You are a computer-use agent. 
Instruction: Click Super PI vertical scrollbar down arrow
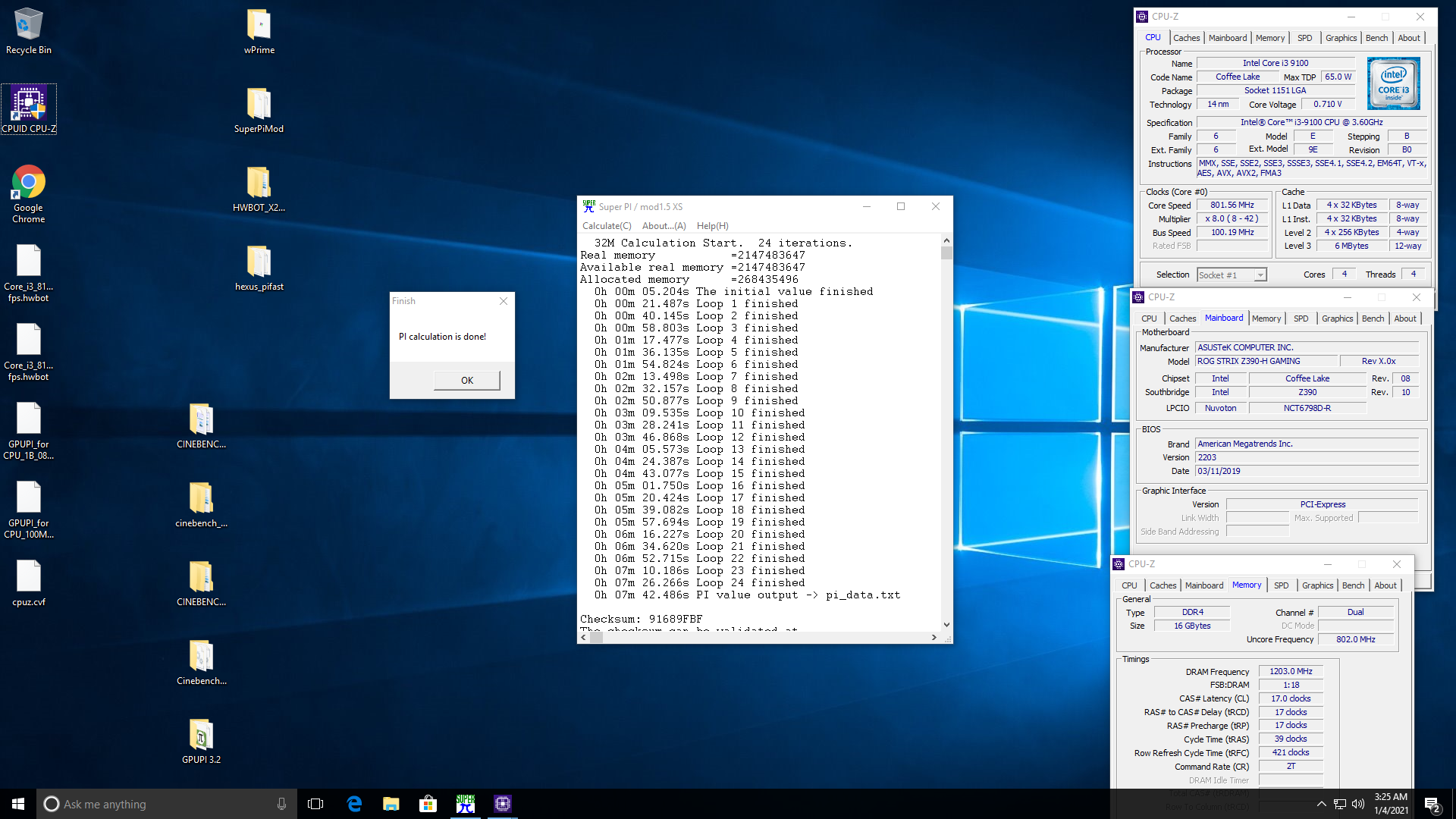pyautogui.click(x=946, y=625)
